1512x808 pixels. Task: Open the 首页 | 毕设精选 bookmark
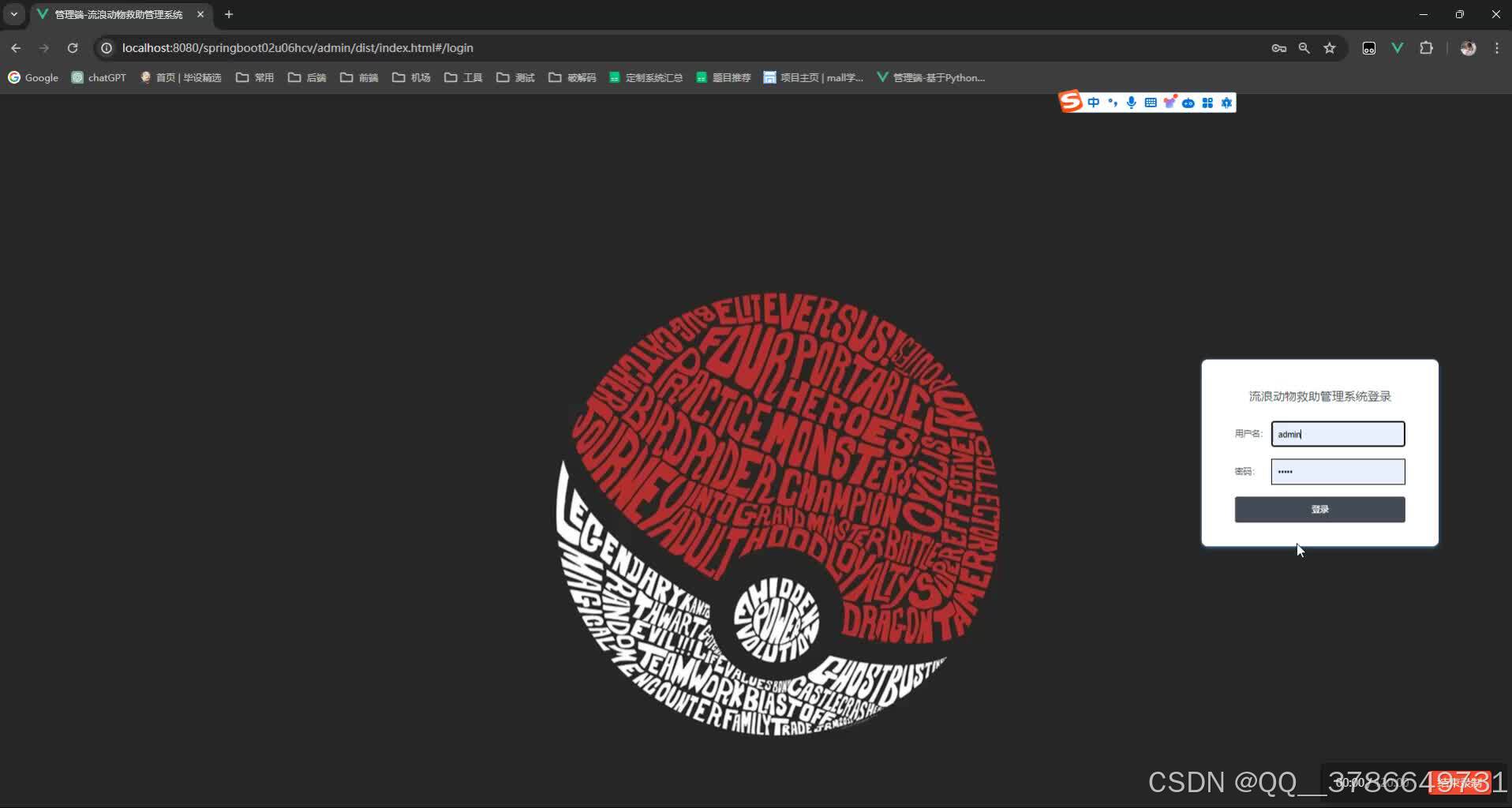click(x=181, y=77)
